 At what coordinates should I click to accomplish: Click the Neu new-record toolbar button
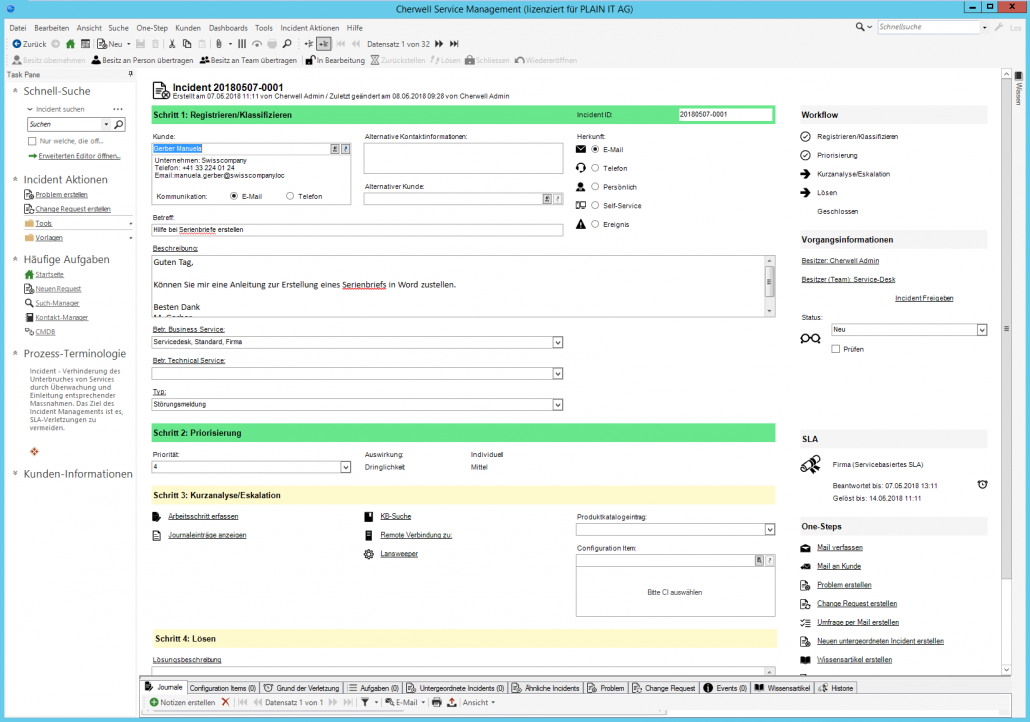tap(110, 44)
